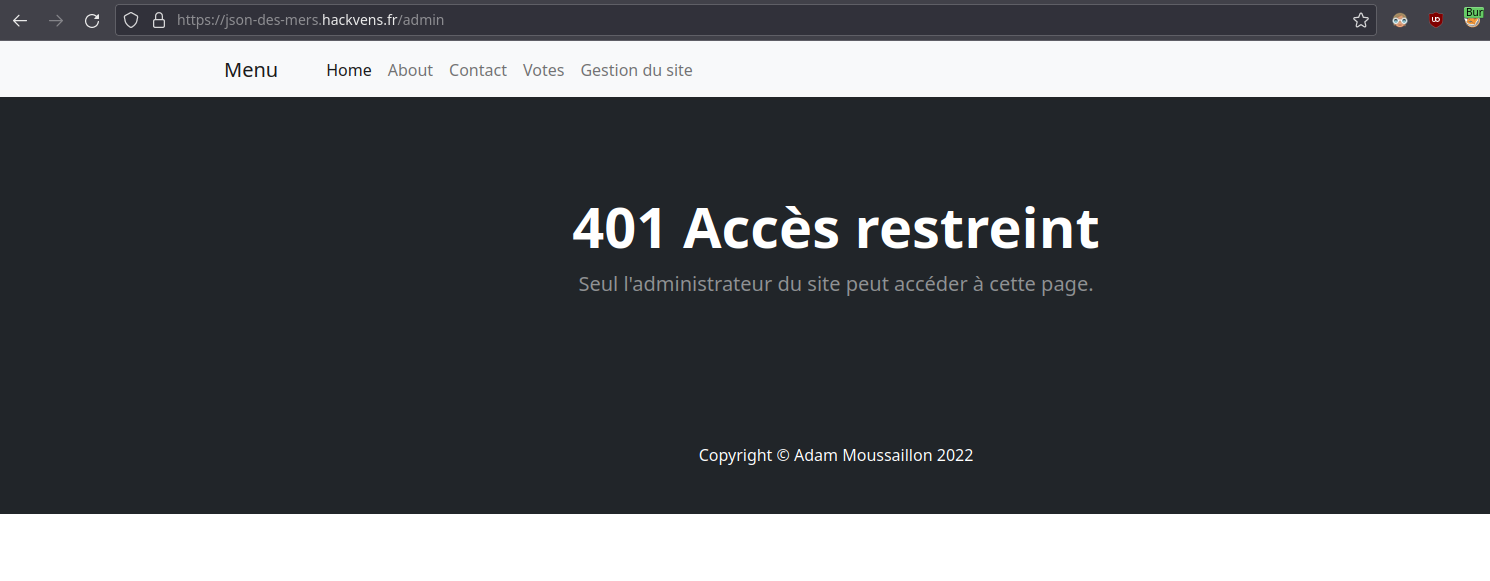The image size is (1490, 581).
Task: Reload the current admin page
Action: 92,20
